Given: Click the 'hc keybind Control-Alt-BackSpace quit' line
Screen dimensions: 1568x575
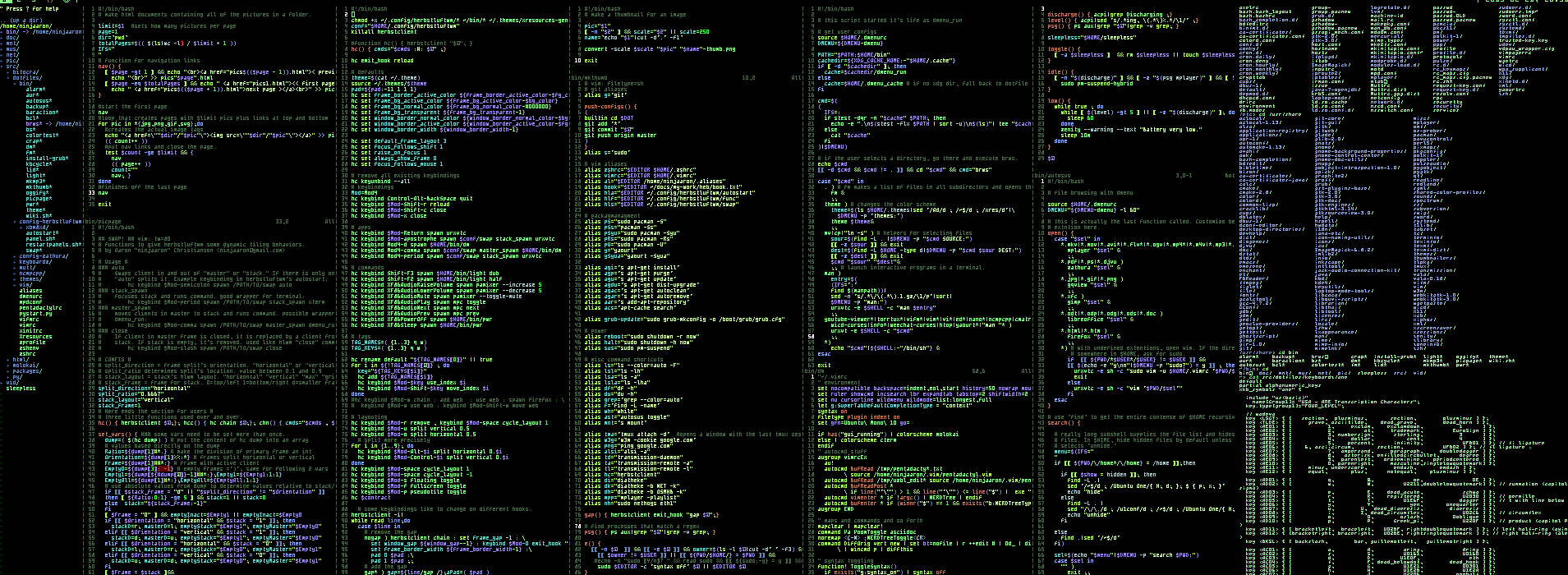Looking at the screenshot, I should (412, 198).
